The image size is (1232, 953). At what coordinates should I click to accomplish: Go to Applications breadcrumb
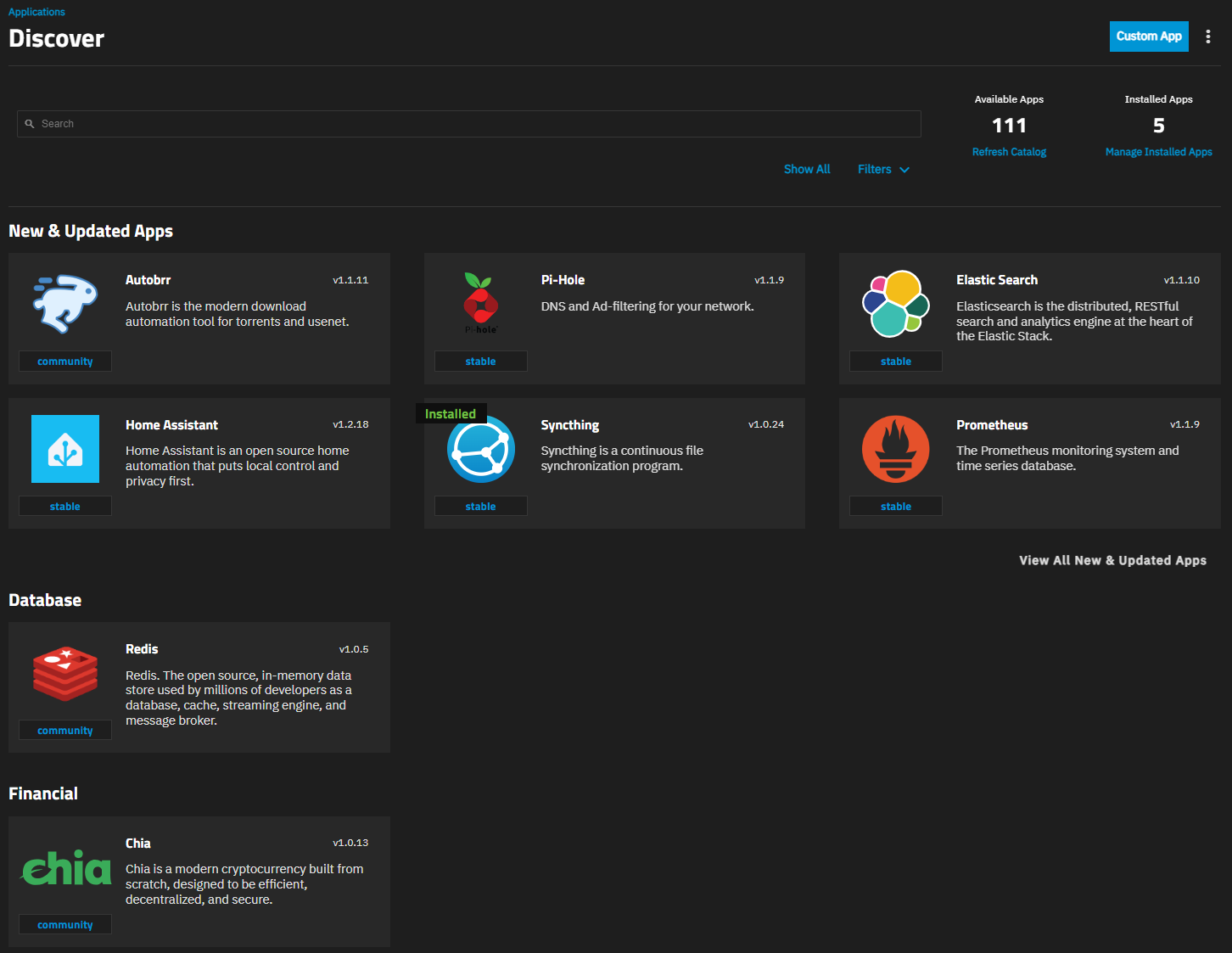(36, 12)
